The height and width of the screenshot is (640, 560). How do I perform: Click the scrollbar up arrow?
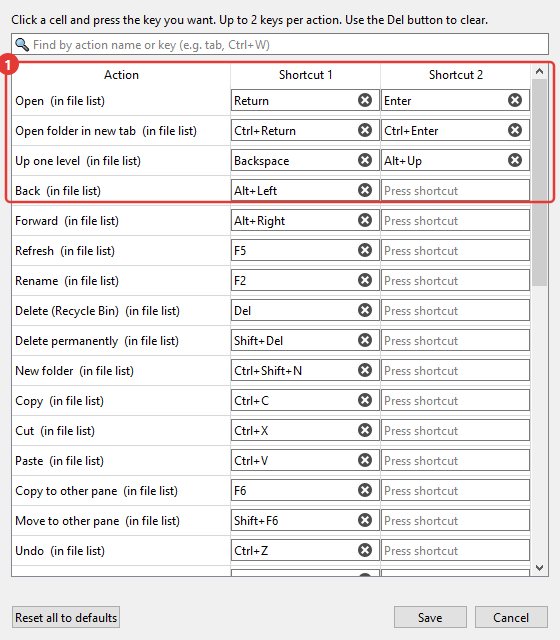(540, 71)
